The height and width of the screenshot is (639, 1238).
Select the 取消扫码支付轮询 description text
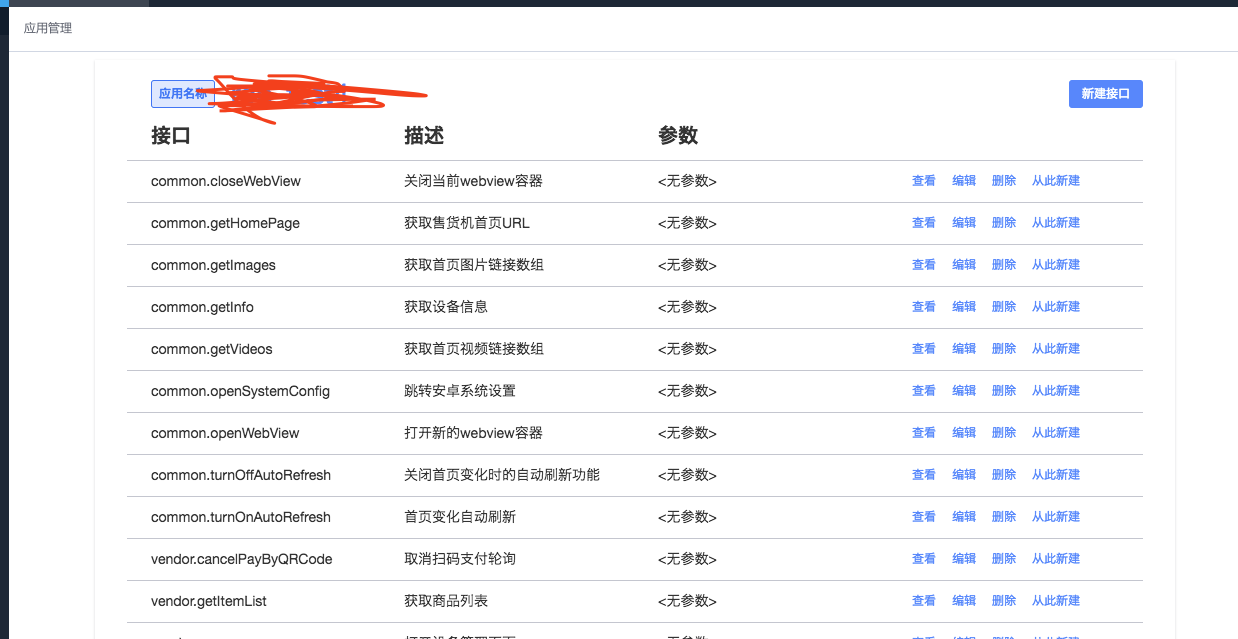coord(460,559)
